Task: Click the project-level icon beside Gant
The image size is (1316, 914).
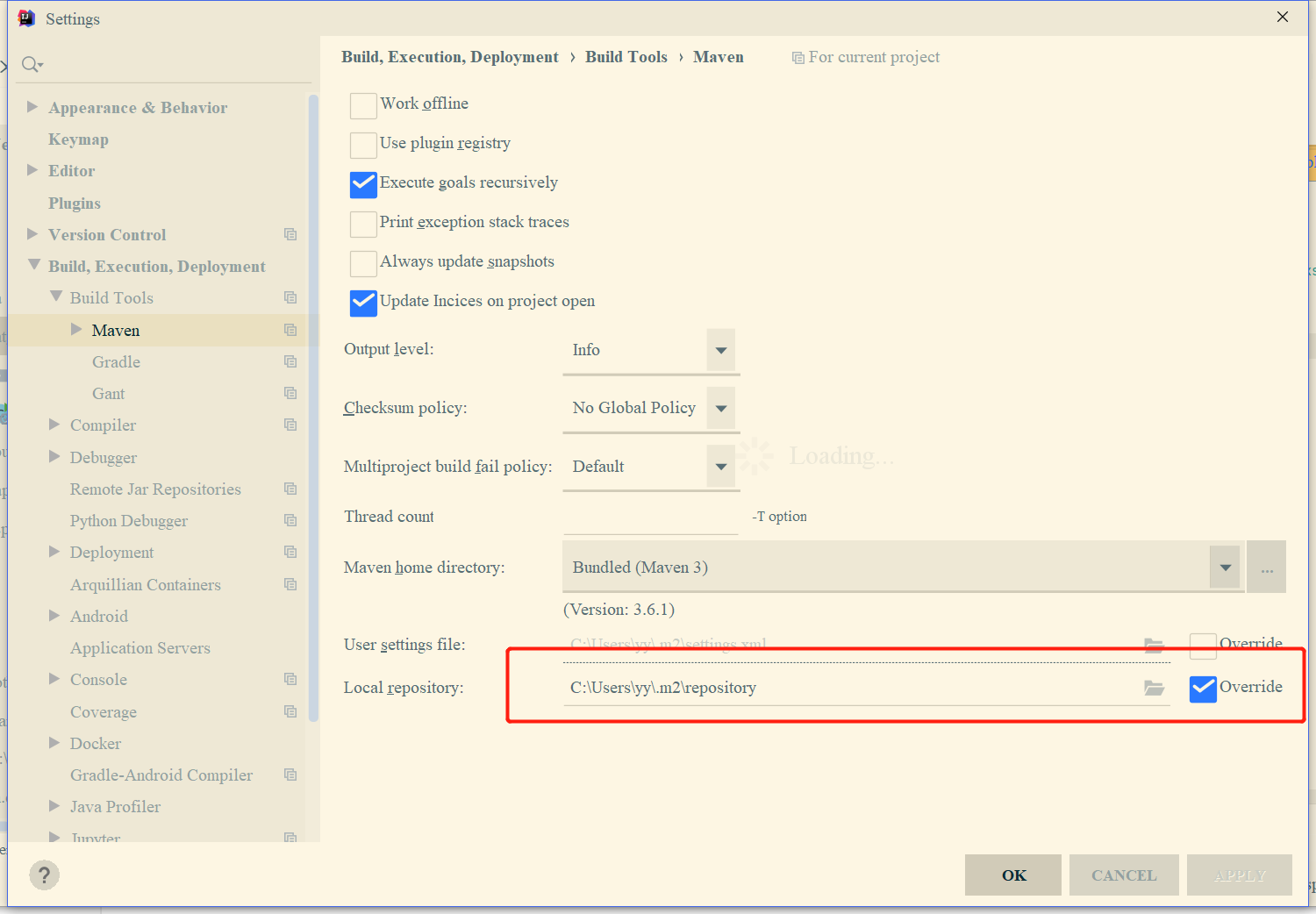Action: [x=290, y=393]
